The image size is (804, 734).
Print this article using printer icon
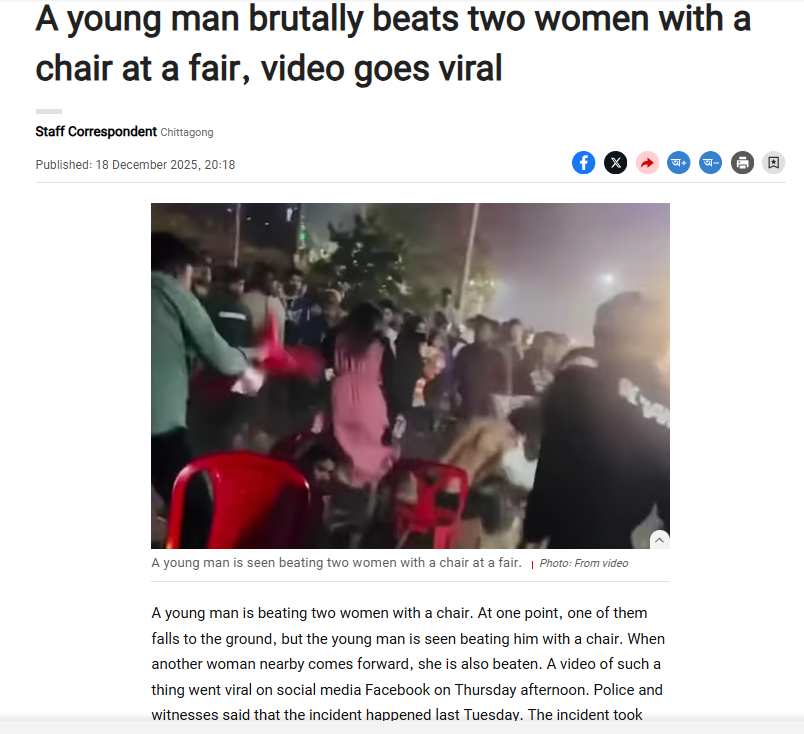coord(742,163)
